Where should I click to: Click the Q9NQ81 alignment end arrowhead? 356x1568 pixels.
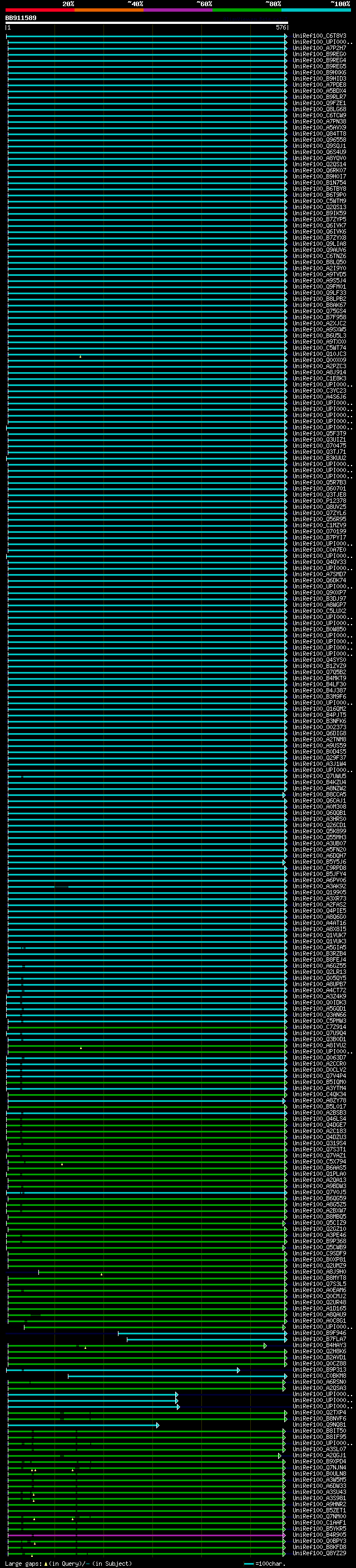point(157,1426)
